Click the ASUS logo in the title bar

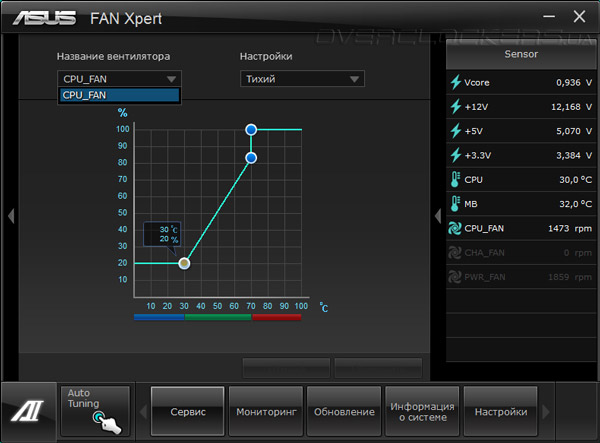click(44, 18)
